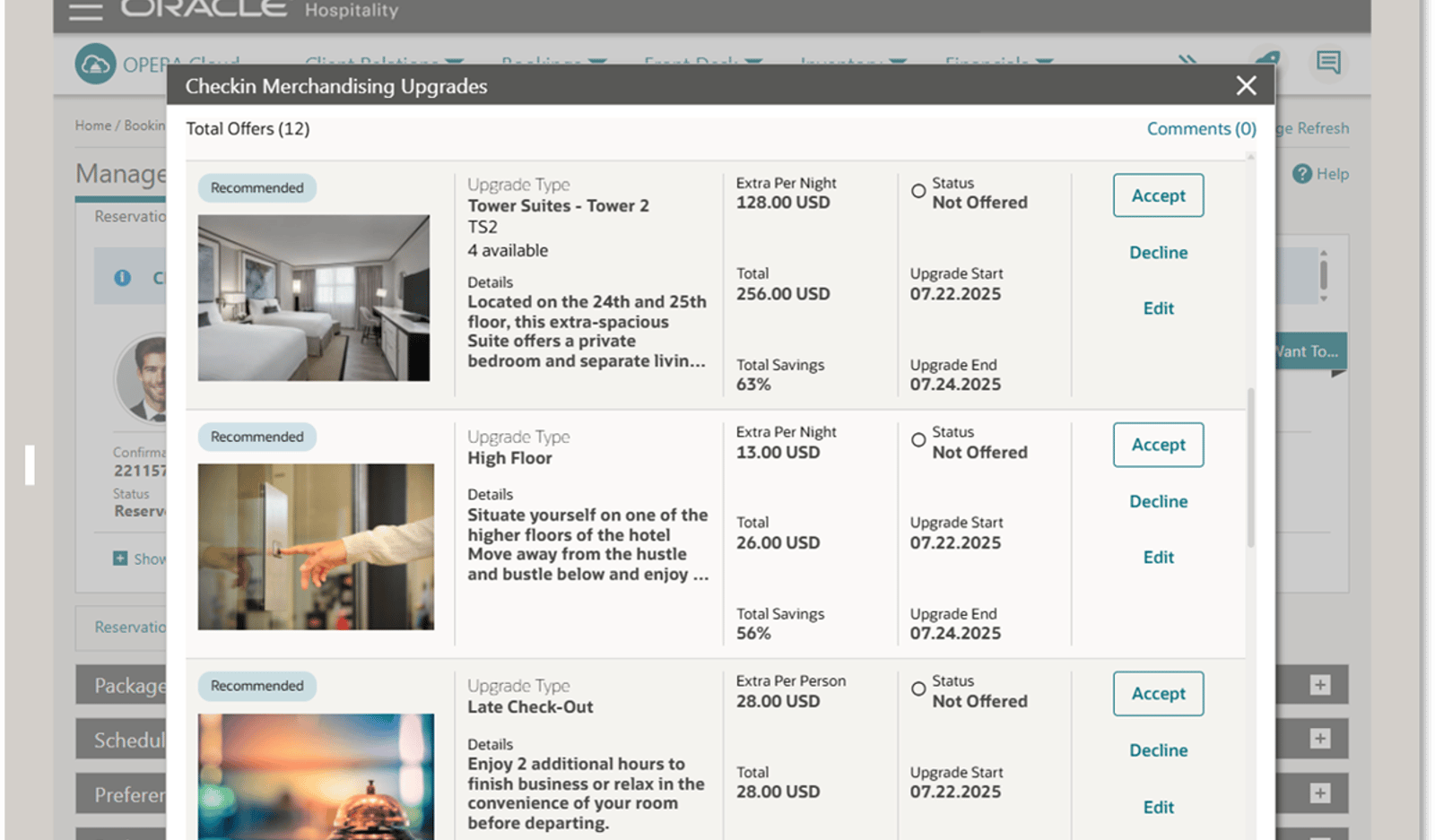Open the messages chat icon
The image size is (1435, 840).
(1328, 62)
